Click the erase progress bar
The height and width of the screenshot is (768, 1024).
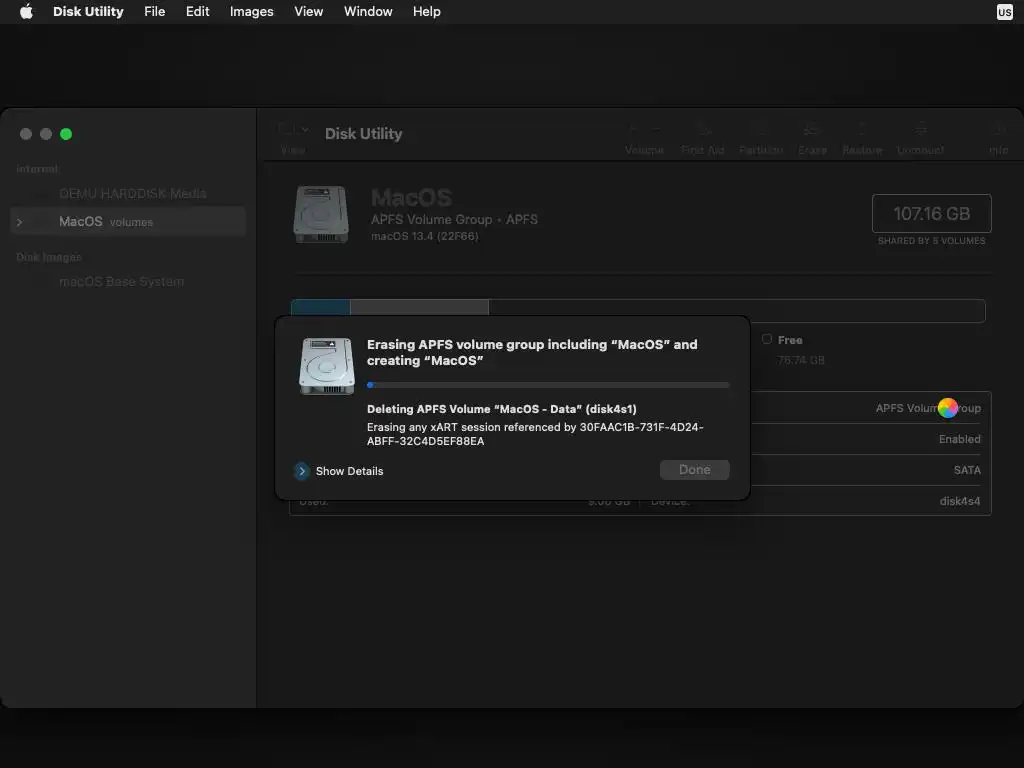coord(548,385)
